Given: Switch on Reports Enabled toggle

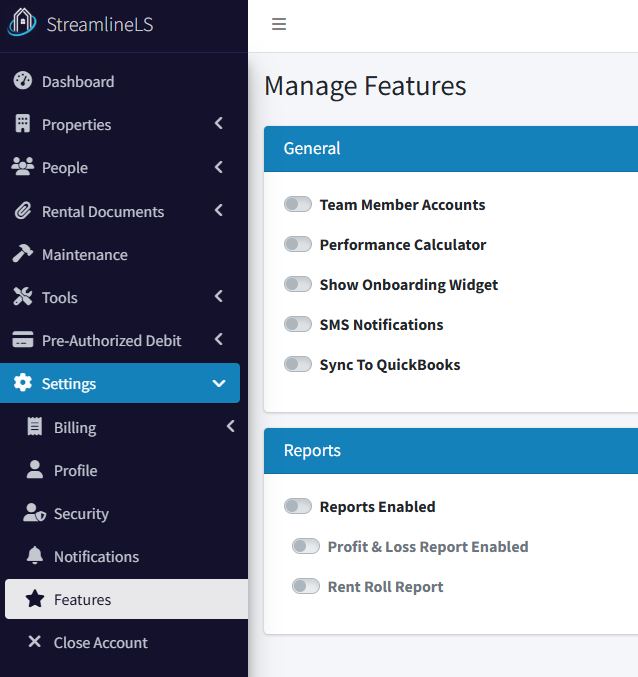Looking at the screenshot, I should point(298,506).
